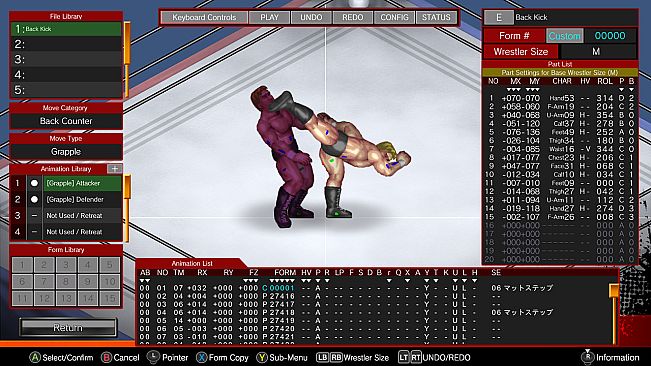Screen dimensions: 651x366
Task: Click sort arrows under MX column
Action: coord(514,89)
